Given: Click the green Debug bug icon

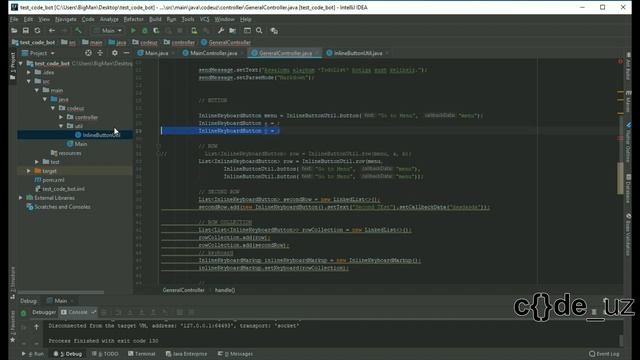Looking at the screenshot, I should tap(144, 31).
